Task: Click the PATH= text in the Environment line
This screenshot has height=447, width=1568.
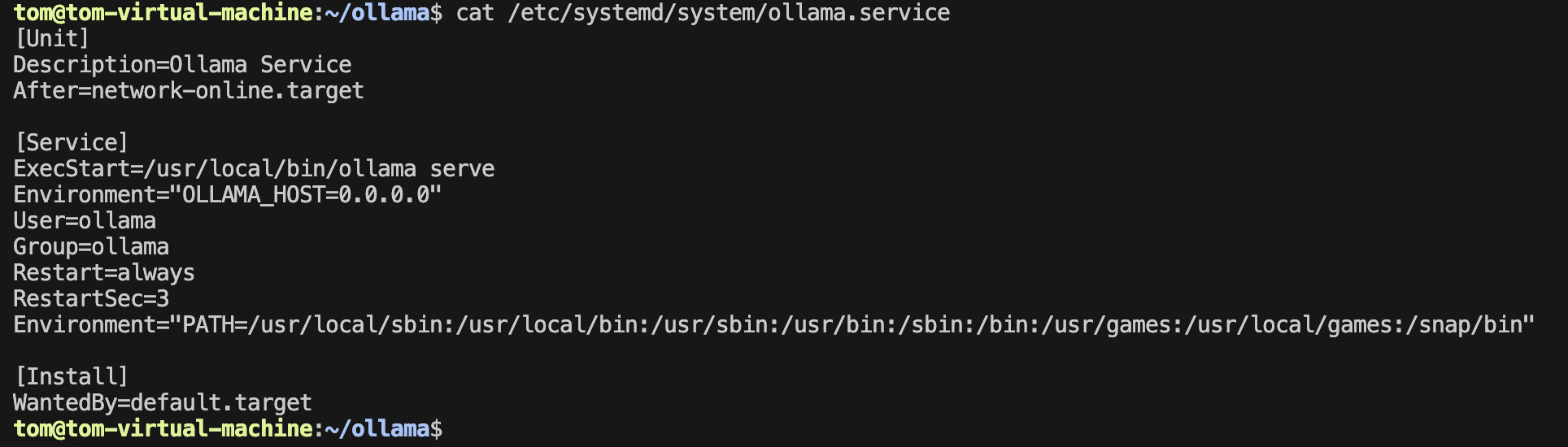Action: pyautogui.click(x=215, y=325)
